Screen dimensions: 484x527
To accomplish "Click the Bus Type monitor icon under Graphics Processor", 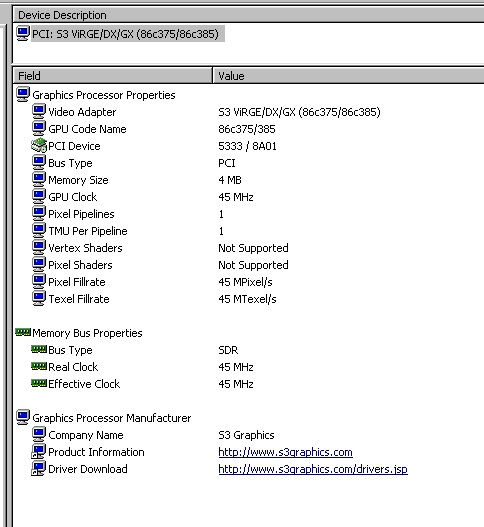I will (x=39, y=163).
